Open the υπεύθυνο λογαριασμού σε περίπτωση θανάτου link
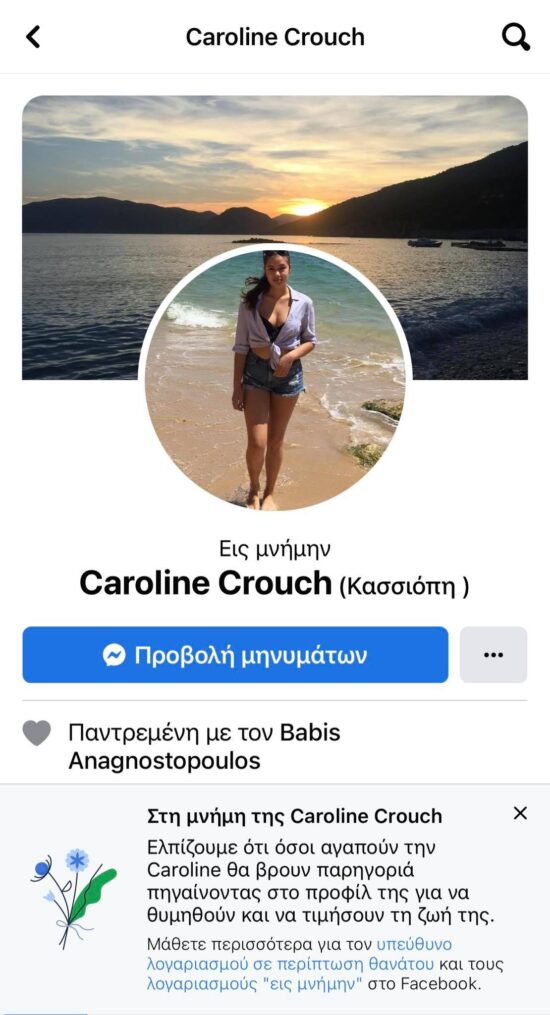Image resolution: width=550 pixels, height=1015 pixels. pos(299,954)
